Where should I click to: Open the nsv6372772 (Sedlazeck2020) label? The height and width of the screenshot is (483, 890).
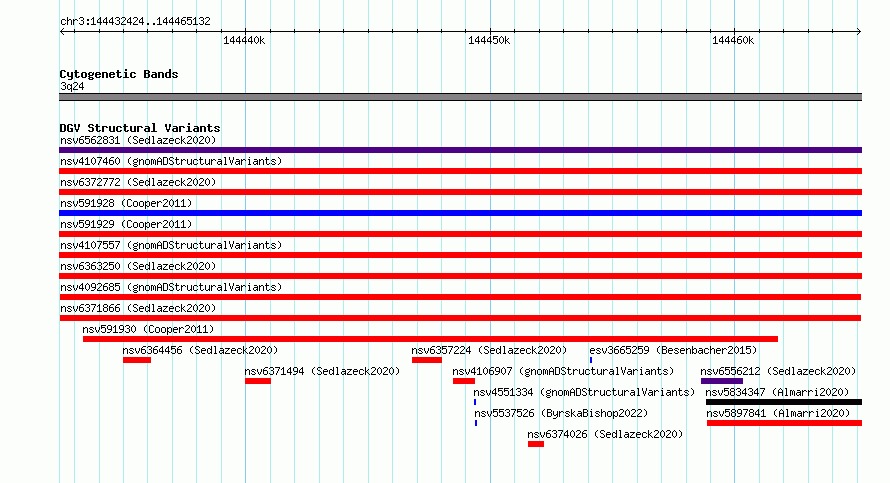138,182
